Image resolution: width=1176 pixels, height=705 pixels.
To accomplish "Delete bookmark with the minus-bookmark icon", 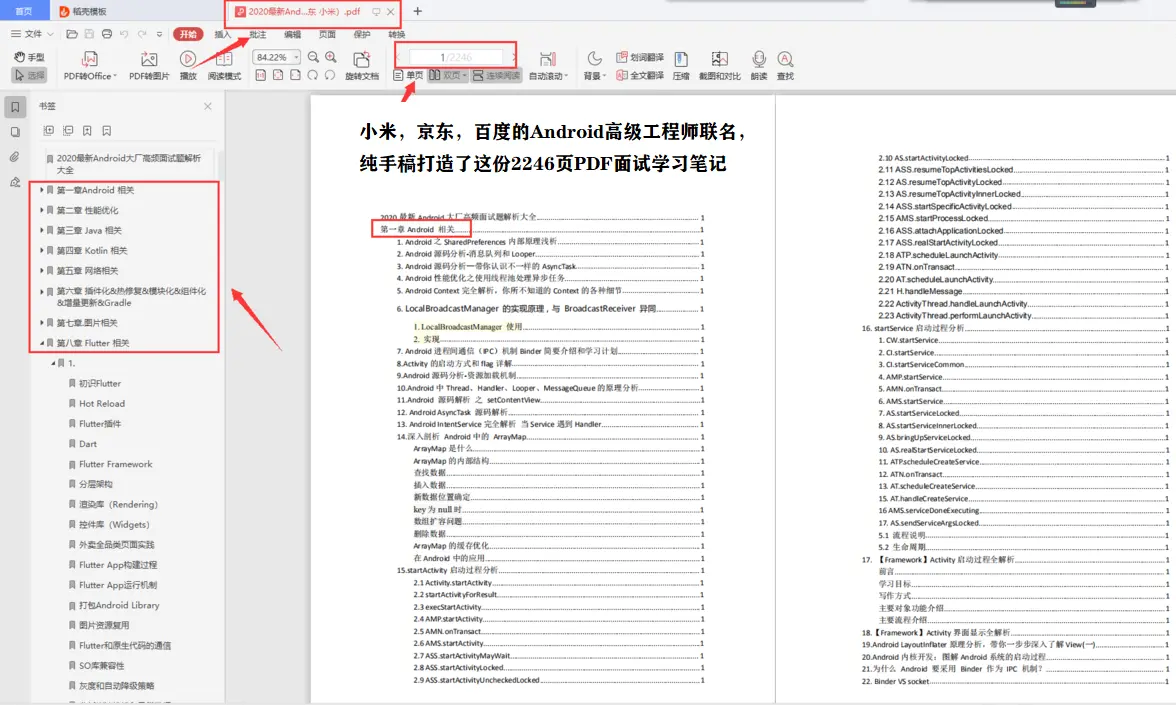I will [106, 130].
